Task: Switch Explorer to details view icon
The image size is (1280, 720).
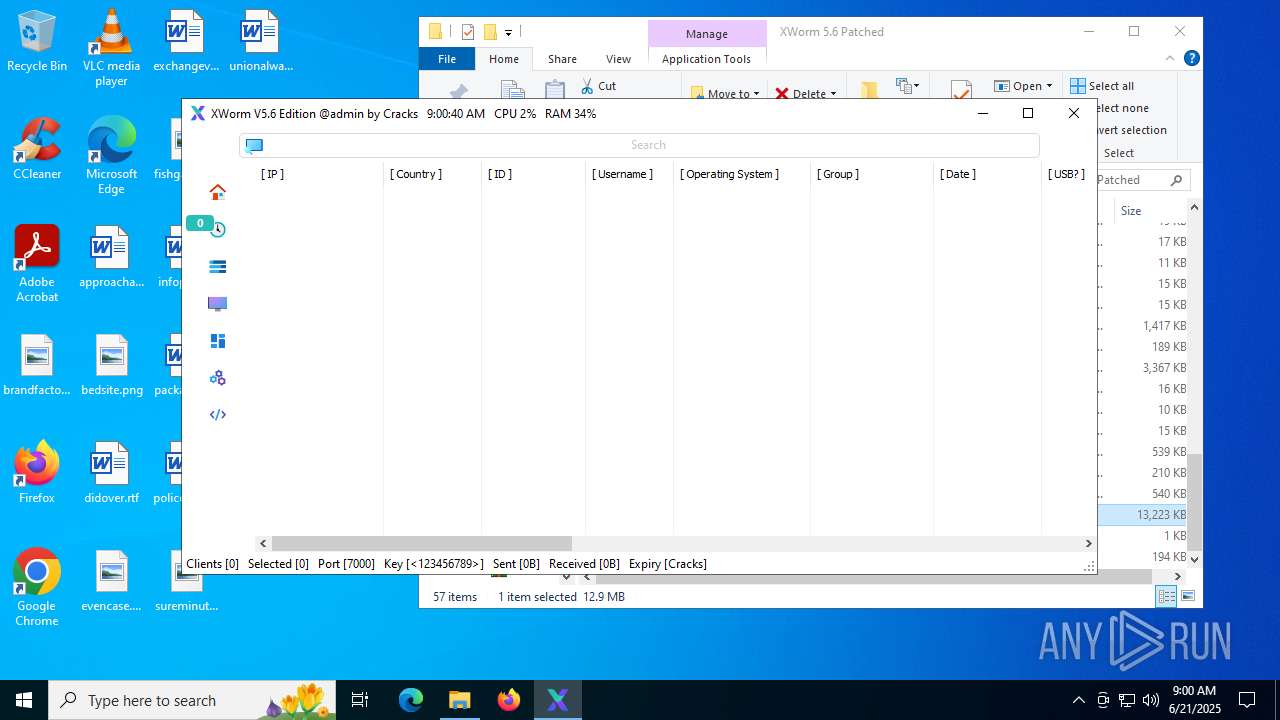Action: tap(1166, 596)
